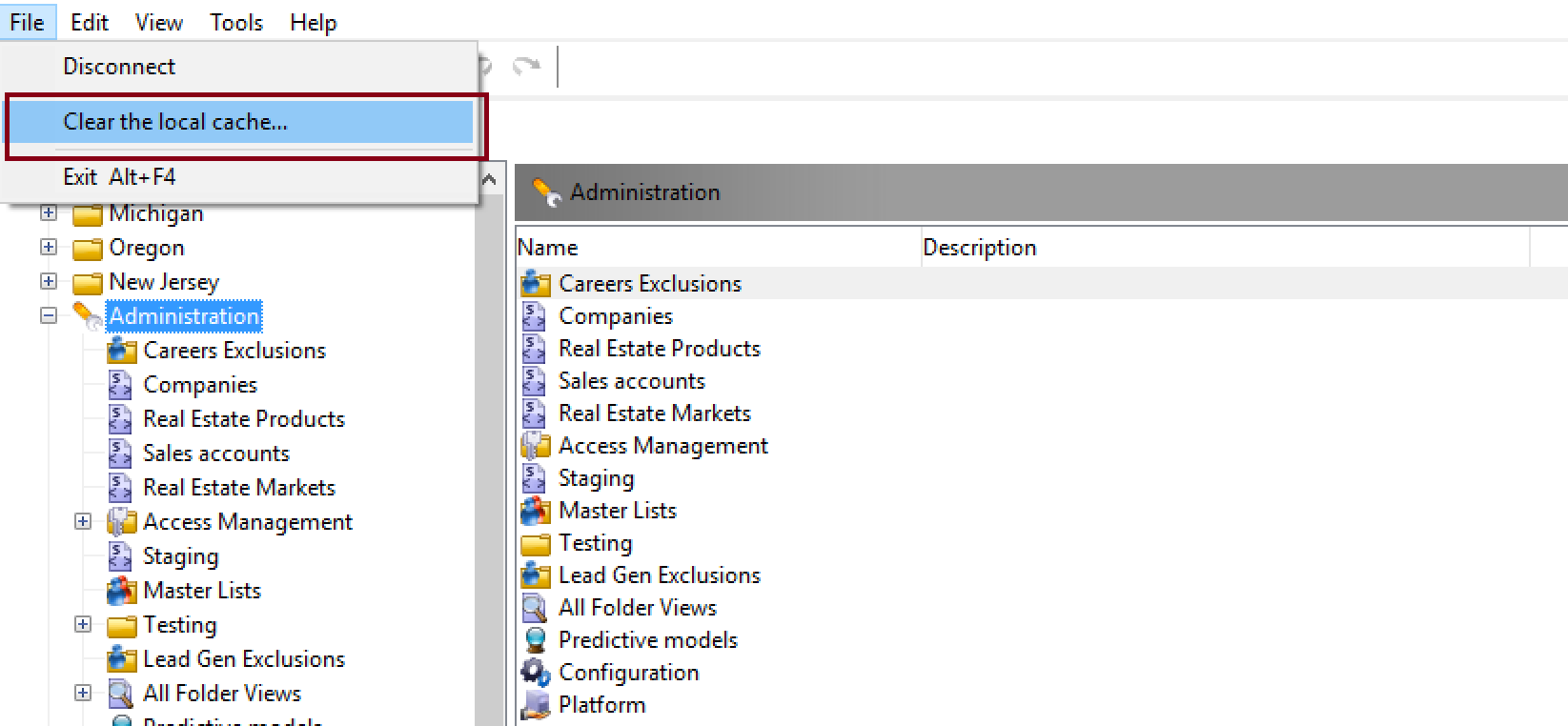Click Companies icon in list panel
1568x726 pixels.
click(x=535, y=316)
